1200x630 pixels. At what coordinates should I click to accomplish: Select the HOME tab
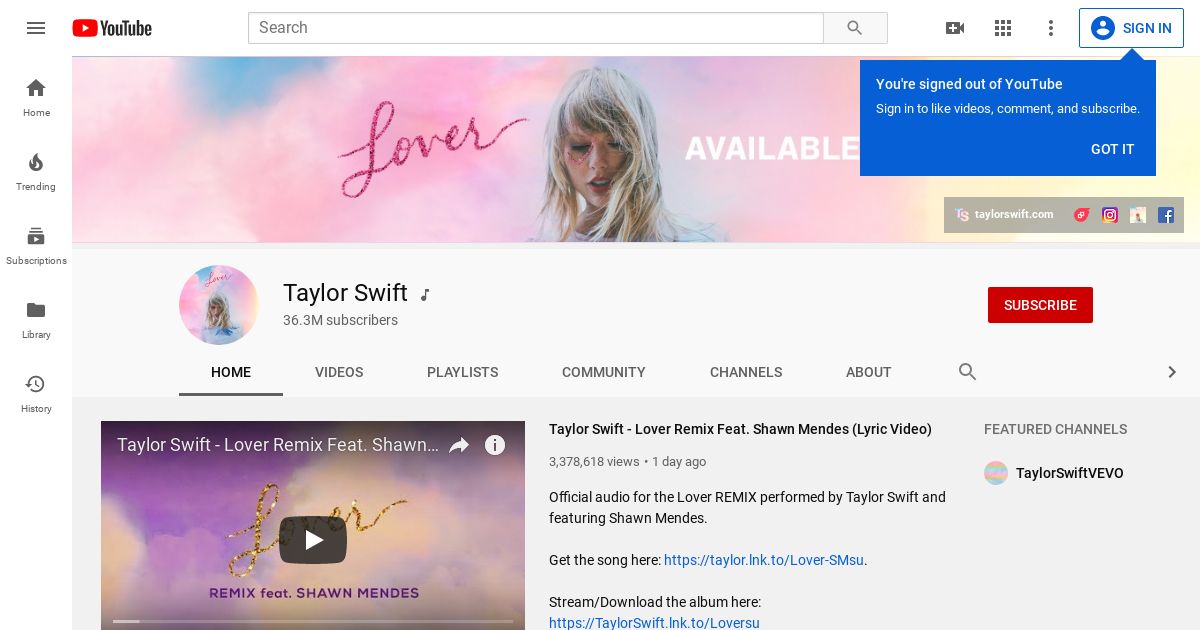231,372
